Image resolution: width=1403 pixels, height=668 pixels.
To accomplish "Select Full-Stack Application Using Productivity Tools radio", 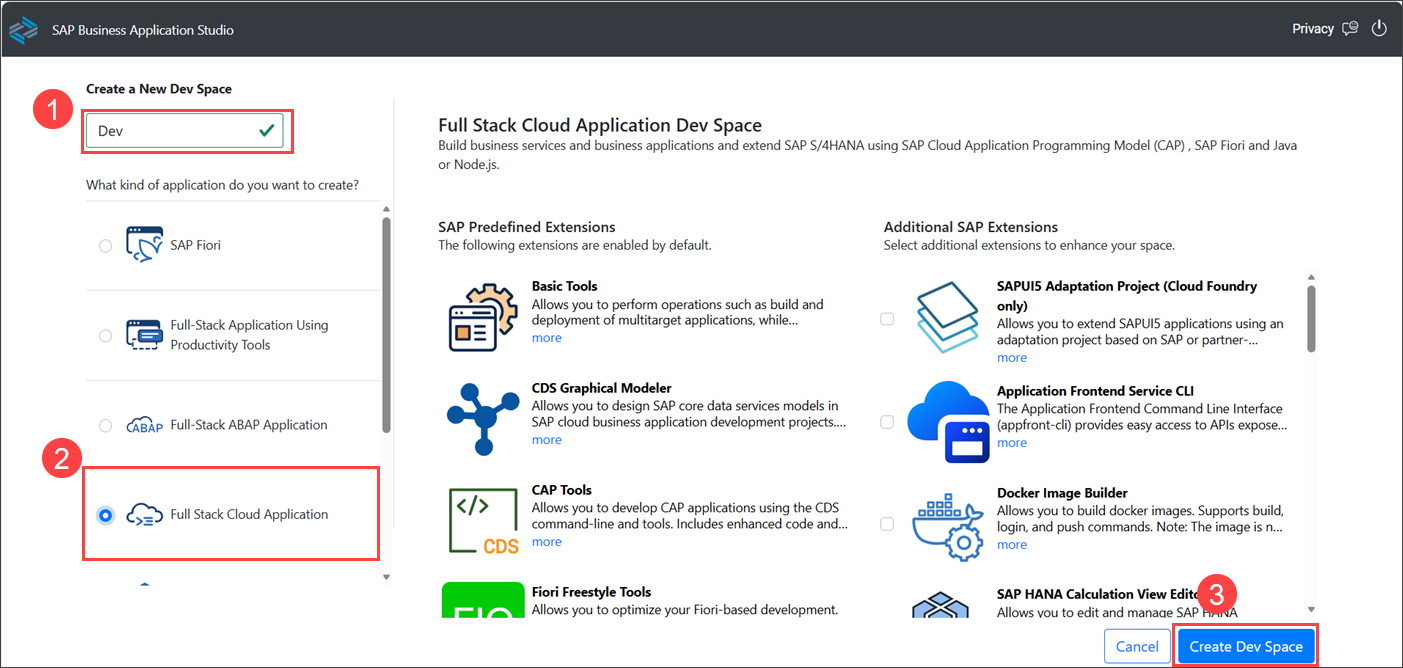I will coord(106,336).
